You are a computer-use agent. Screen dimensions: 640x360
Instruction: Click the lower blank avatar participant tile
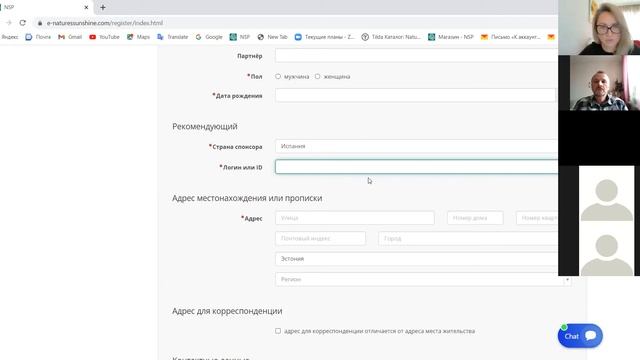point(607,248)
